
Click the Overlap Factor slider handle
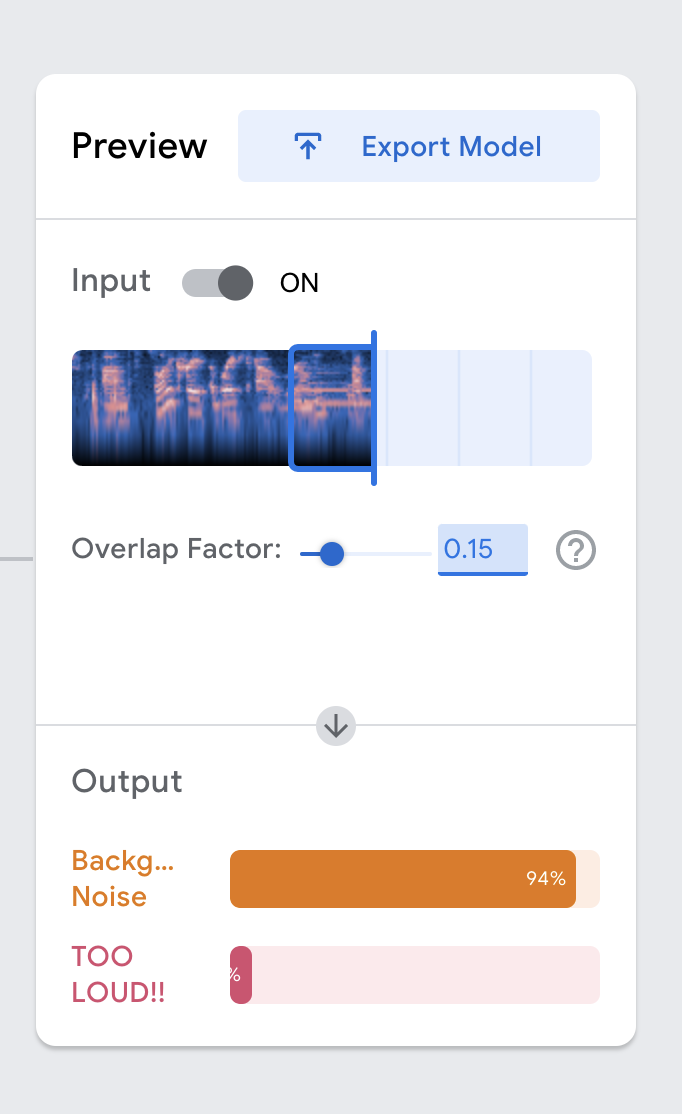coord(331,553)
